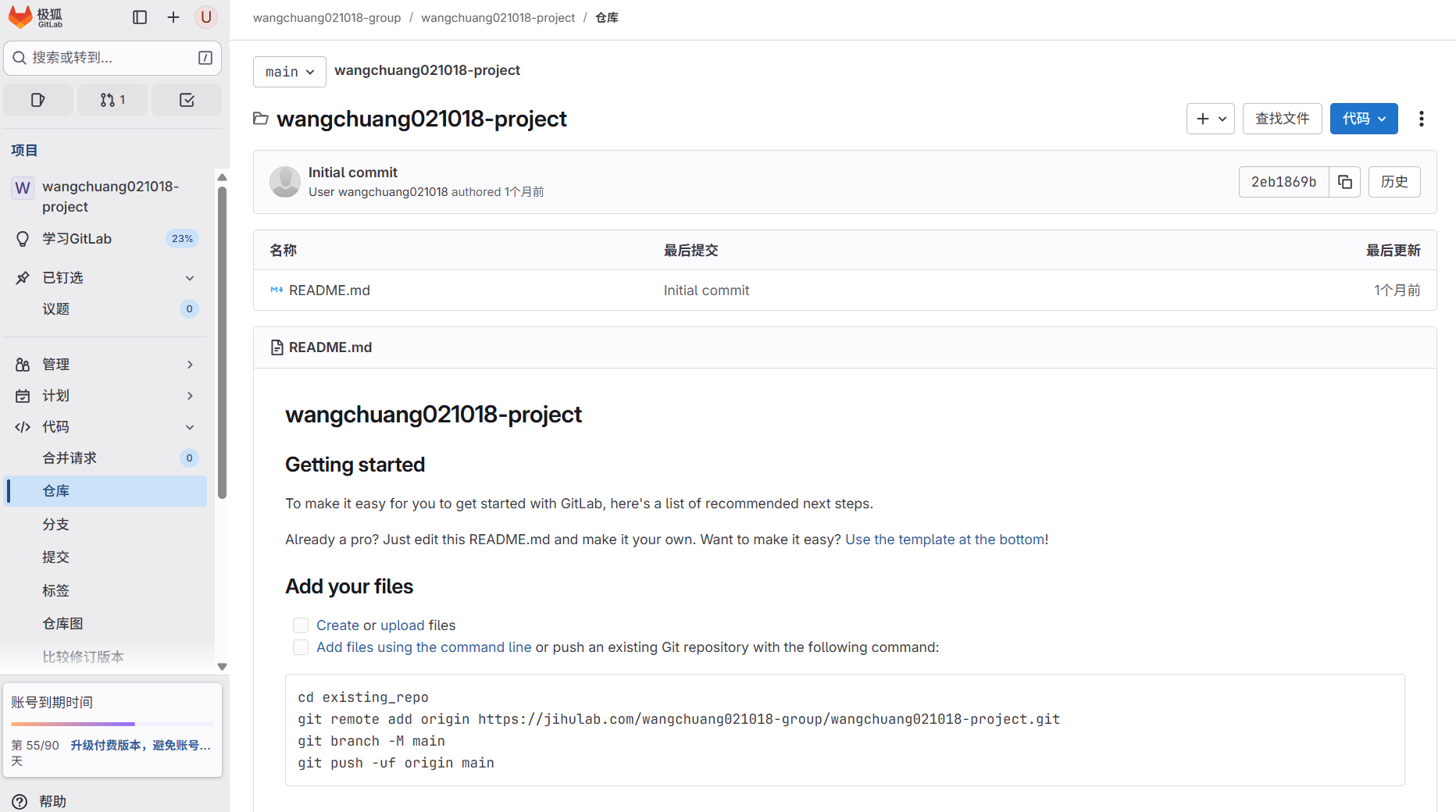The width and height of the screenshot is (1456, 812).
Task: Open the to-do list checkmark icon
Action: point(186,99)
